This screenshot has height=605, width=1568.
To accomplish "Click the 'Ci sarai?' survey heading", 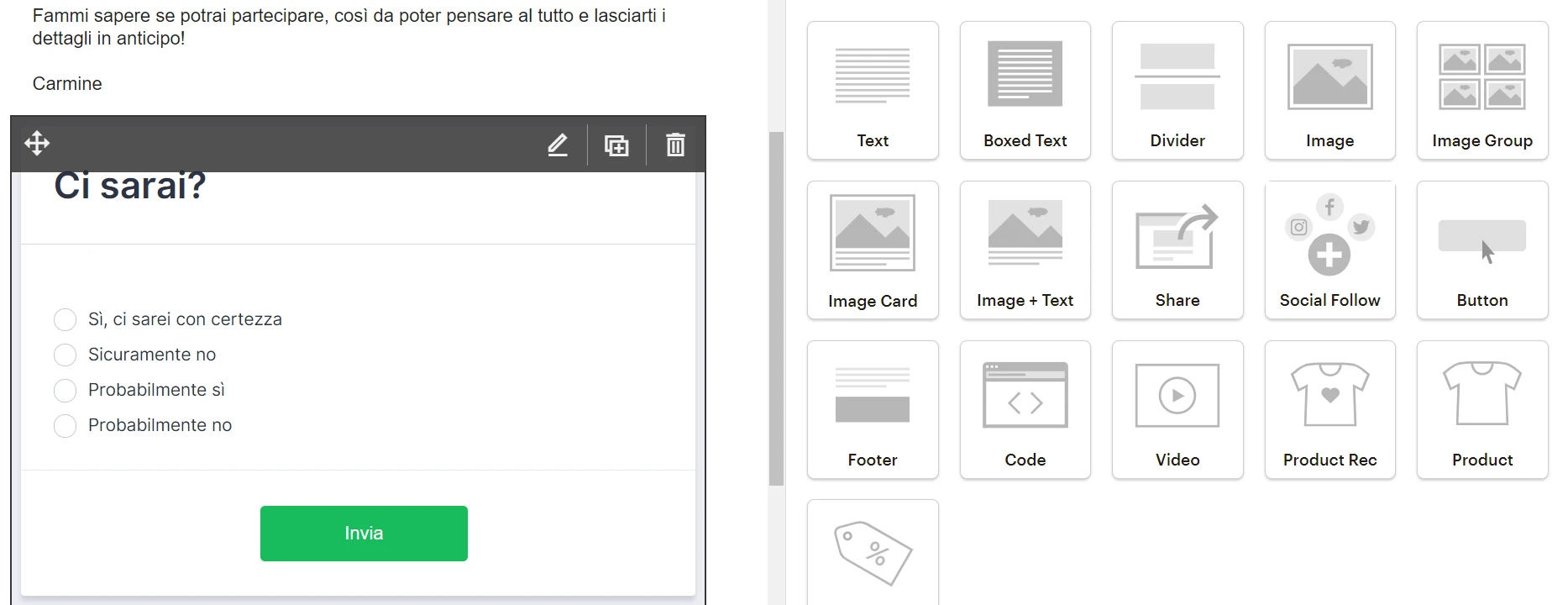I will (130, 186).
